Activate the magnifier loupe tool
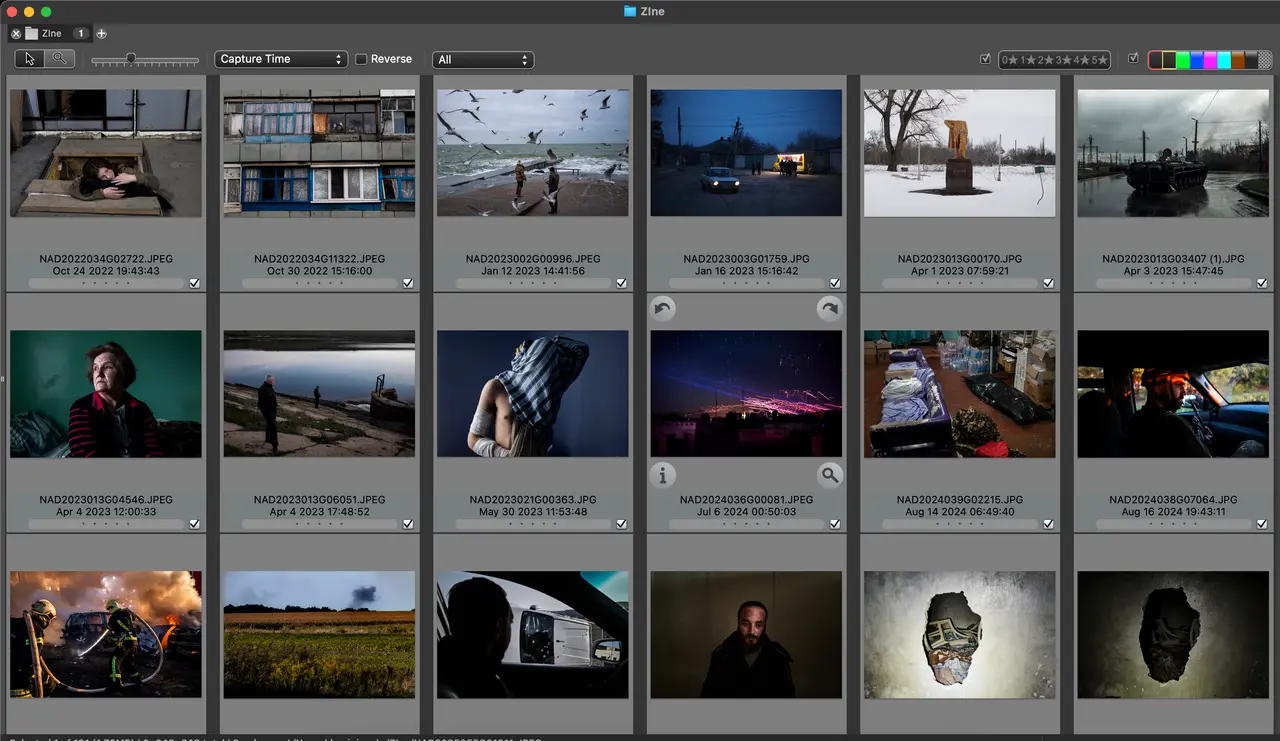The height and width of the screenshot is (741, 1280). point(59,59)
